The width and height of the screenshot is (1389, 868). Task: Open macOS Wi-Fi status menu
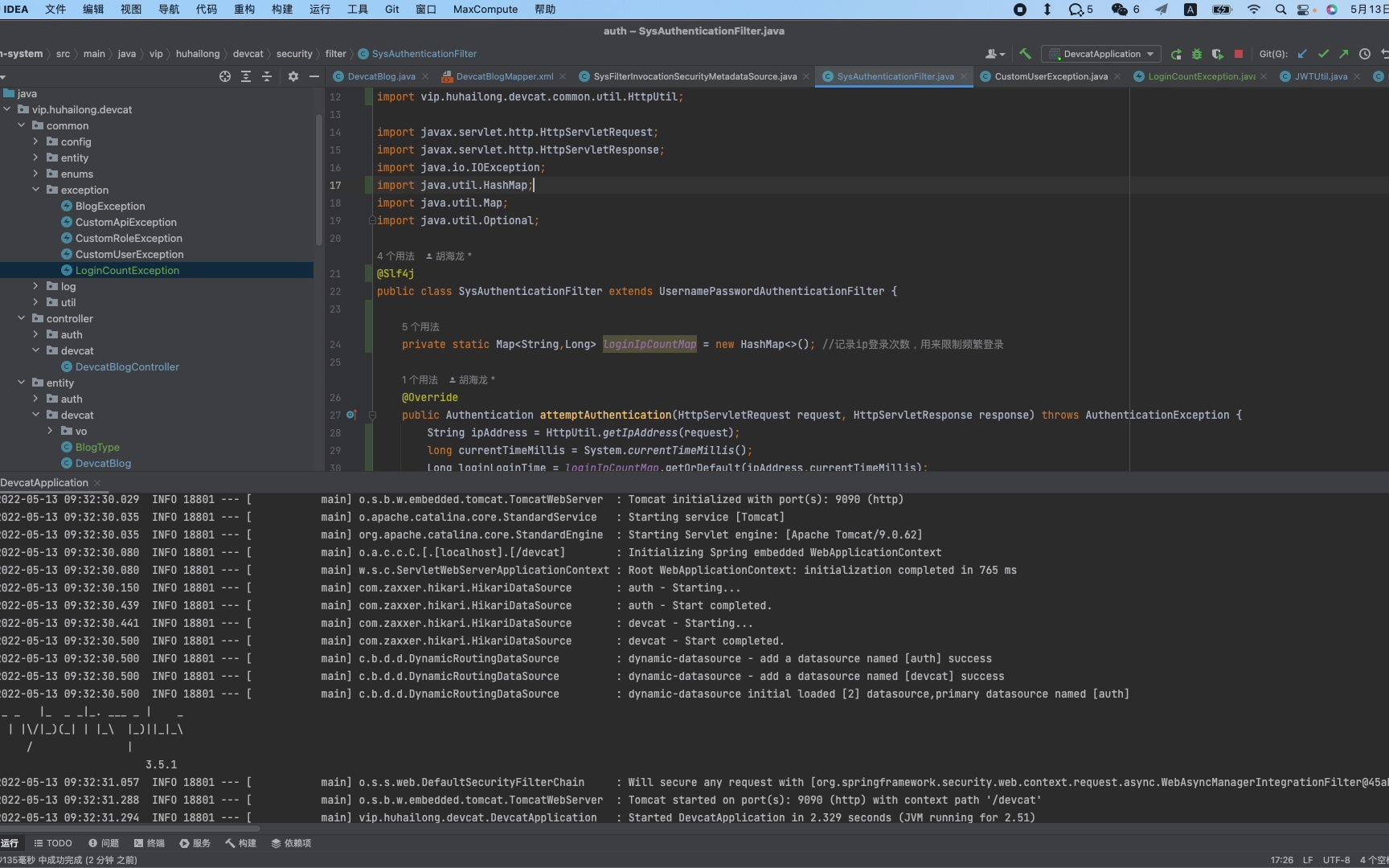(x=1254, y=10)
